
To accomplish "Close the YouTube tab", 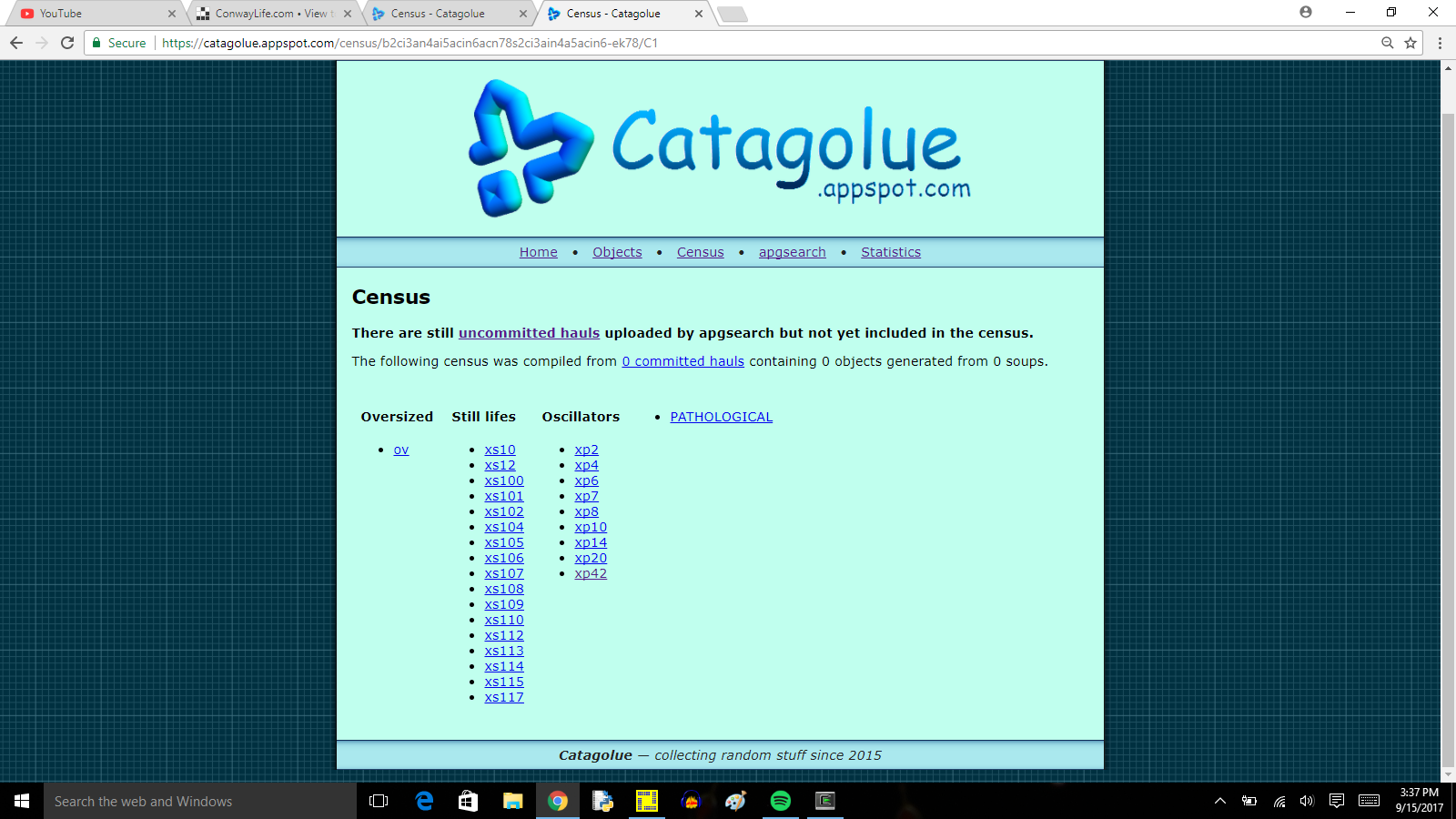I will click(172, 14).
